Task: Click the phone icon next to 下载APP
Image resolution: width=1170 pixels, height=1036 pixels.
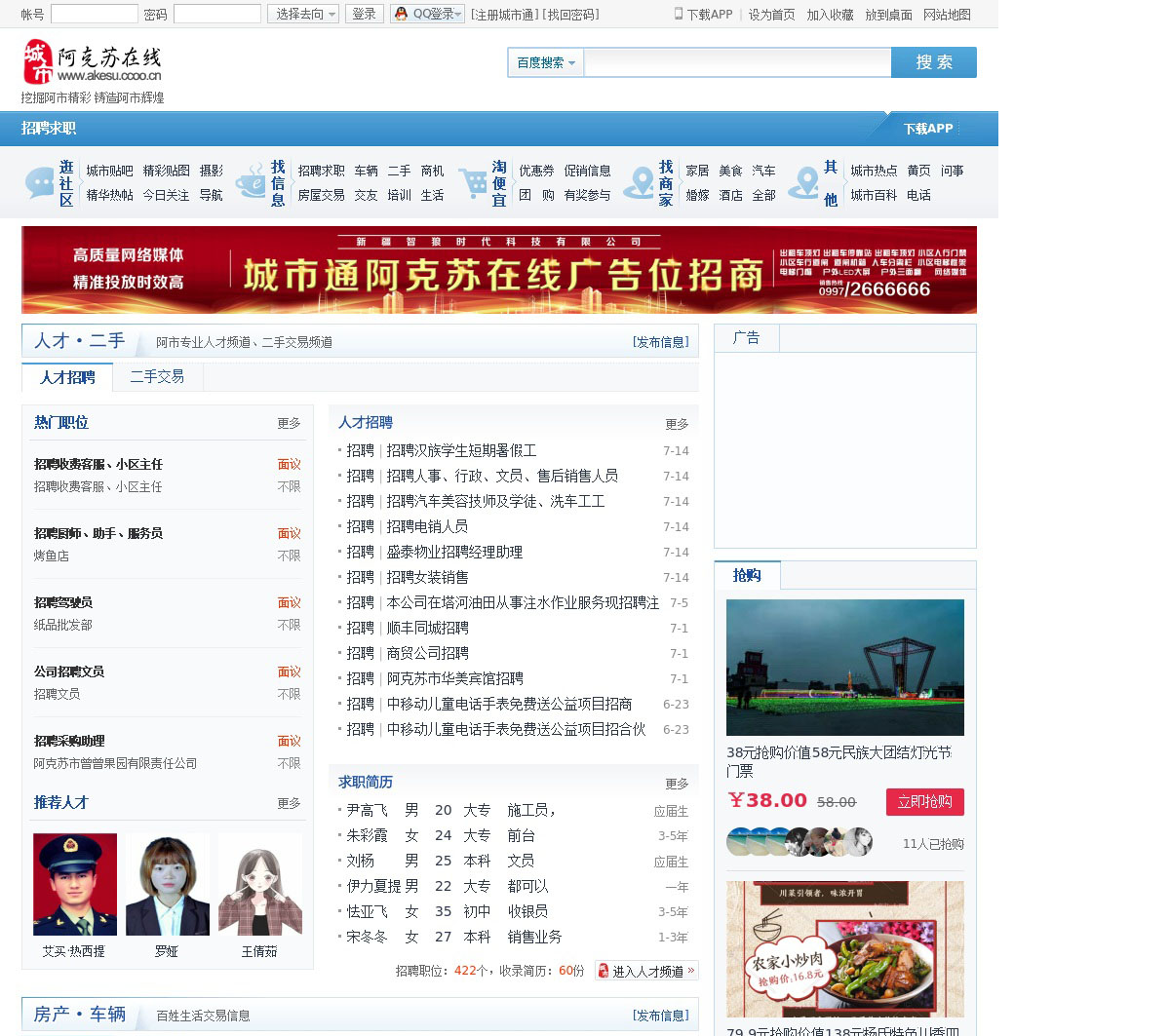Action: coord(679,14)
